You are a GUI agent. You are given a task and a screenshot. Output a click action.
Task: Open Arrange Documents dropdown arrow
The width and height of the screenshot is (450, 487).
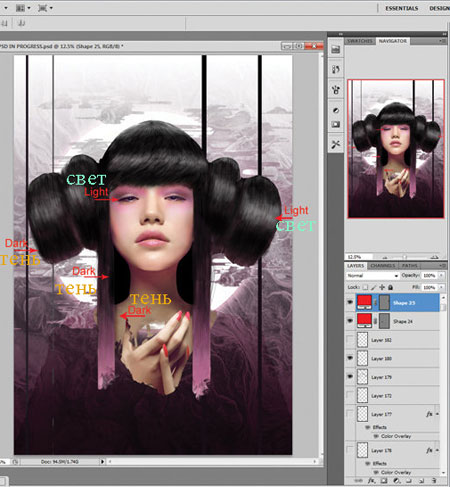(29, 8)
